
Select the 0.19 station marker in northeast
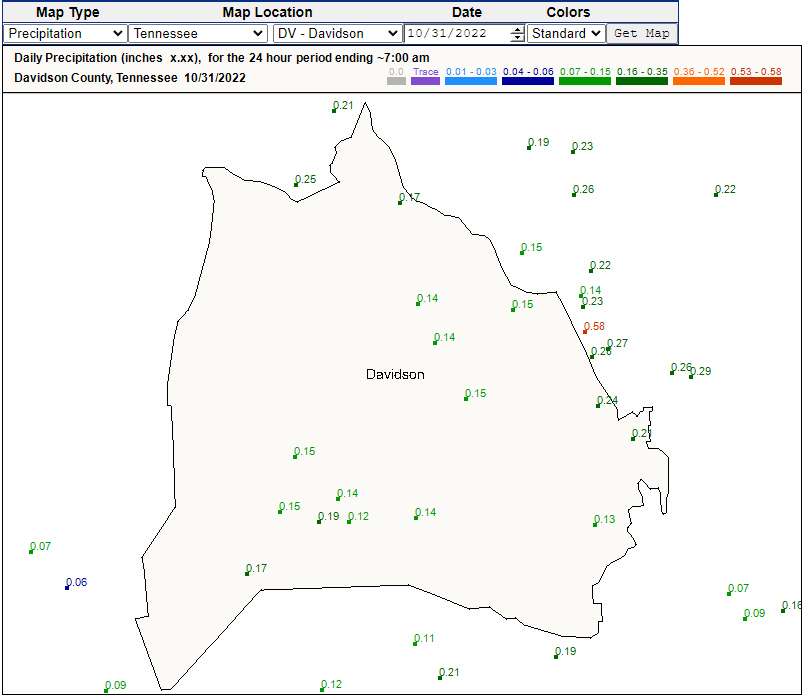[529, 148]
